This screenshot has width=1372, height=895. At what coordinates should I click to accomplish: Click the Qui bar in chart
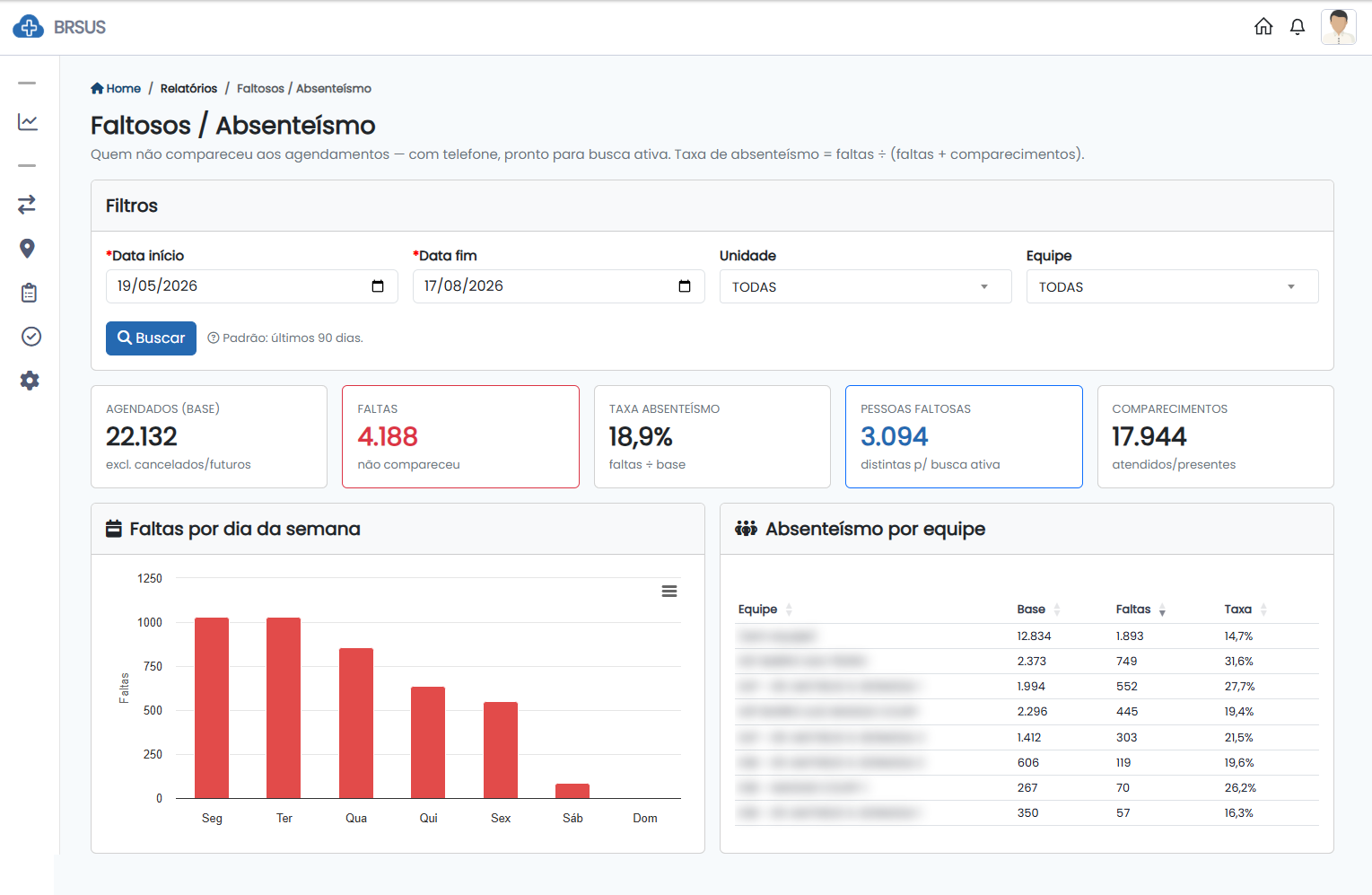tap(428, 742)
